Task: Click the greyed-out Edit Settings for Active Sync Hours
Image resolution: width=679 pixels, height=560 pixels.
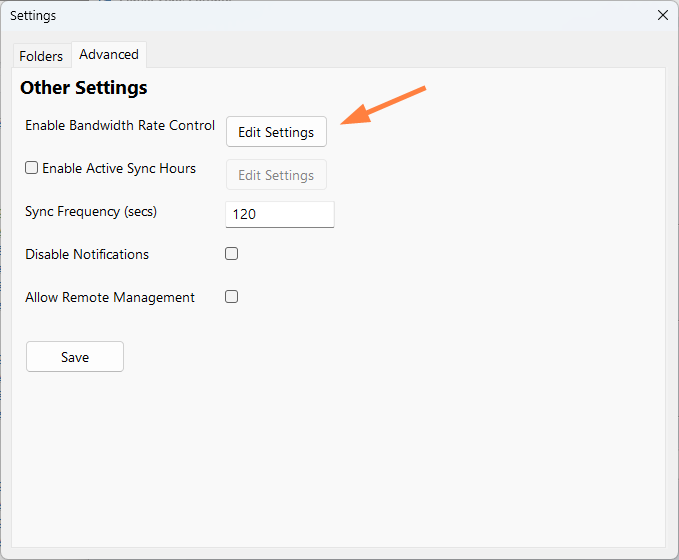Action: 276,175
